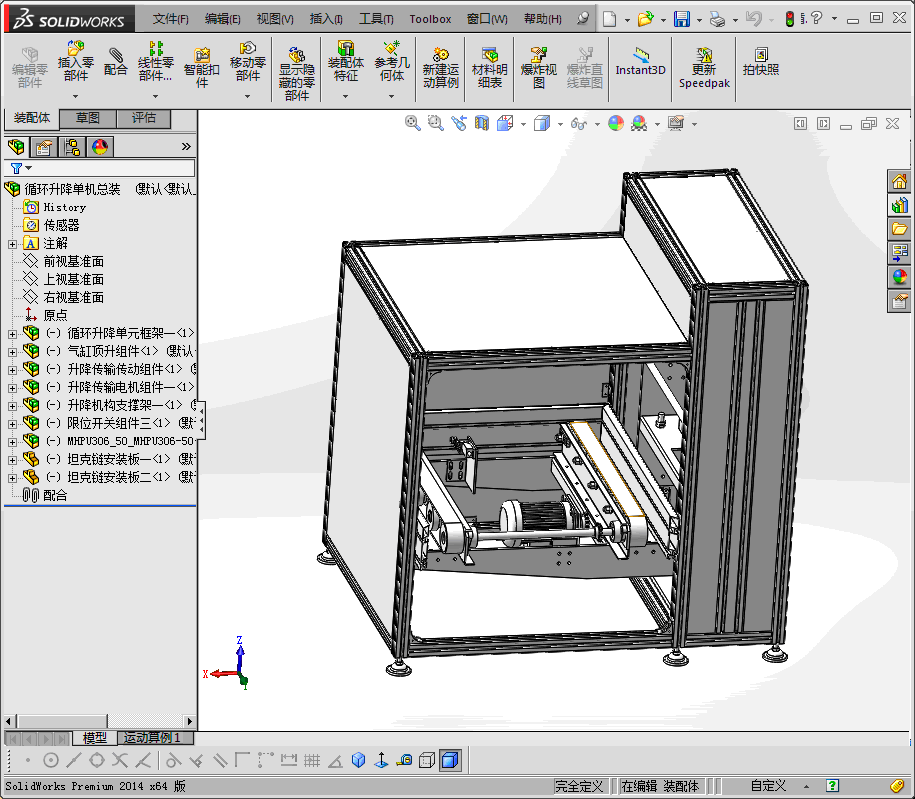
Task: Open the DisplayManager color-ball tab
Action: click(99, 147)
